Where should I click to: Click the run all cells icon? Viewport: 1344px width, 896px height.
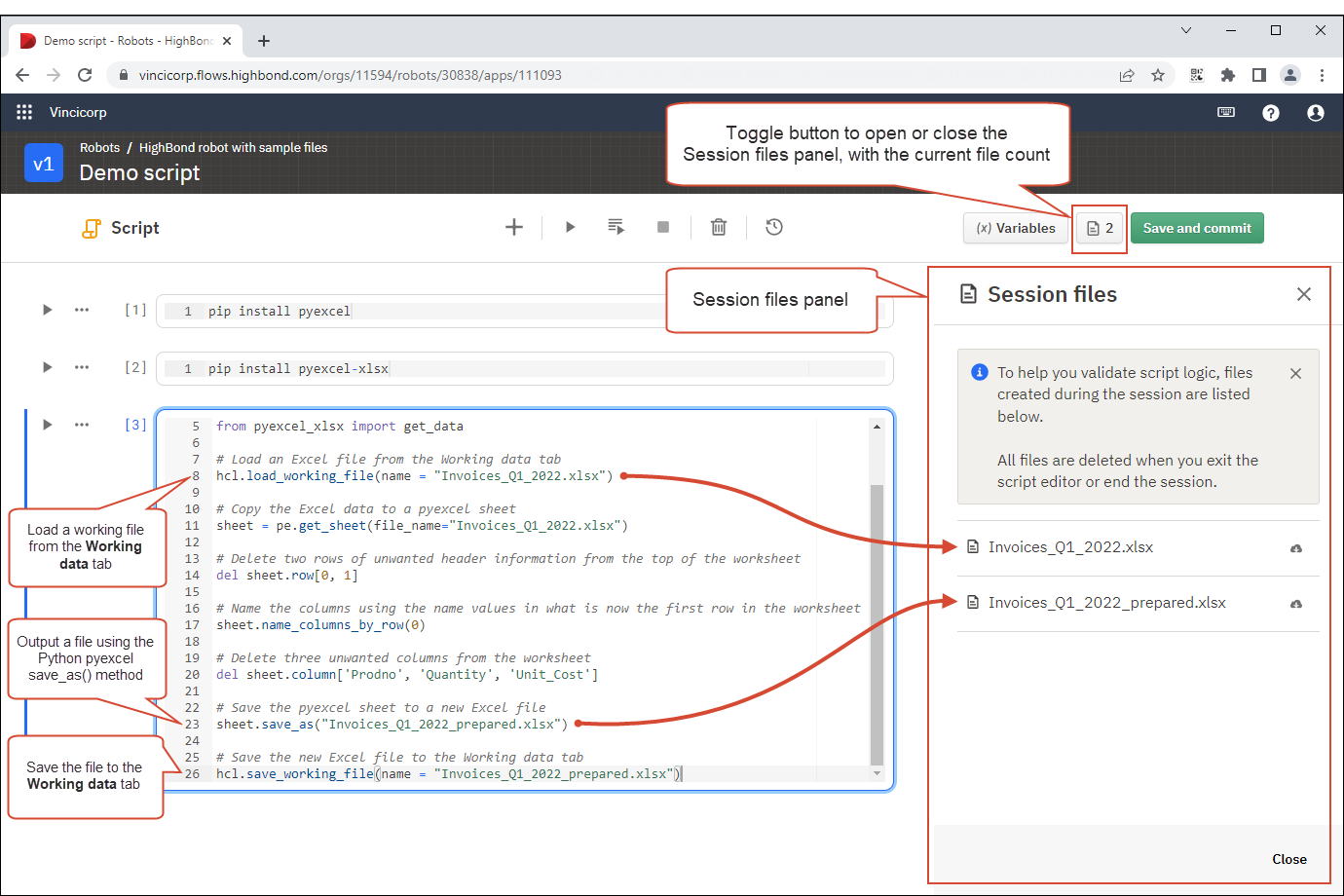pos(616,227)
